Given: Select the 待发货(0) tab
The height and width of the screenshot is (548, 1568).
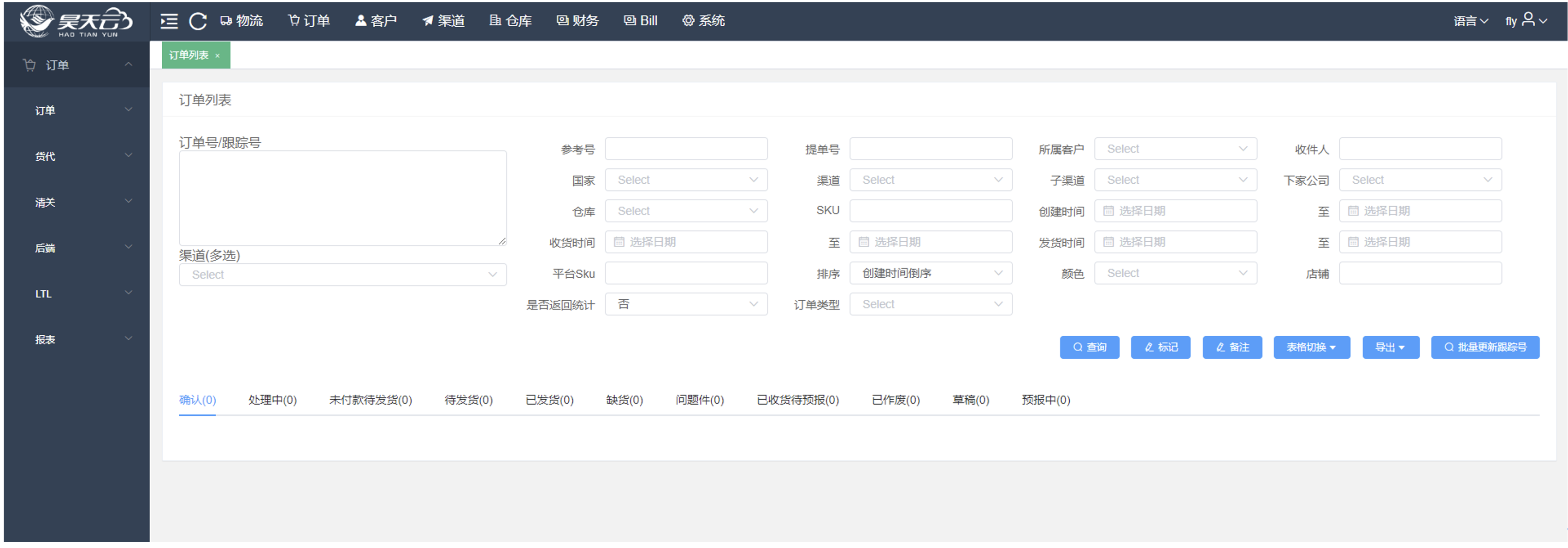Looking at the screenshot, I should (469, 400).
